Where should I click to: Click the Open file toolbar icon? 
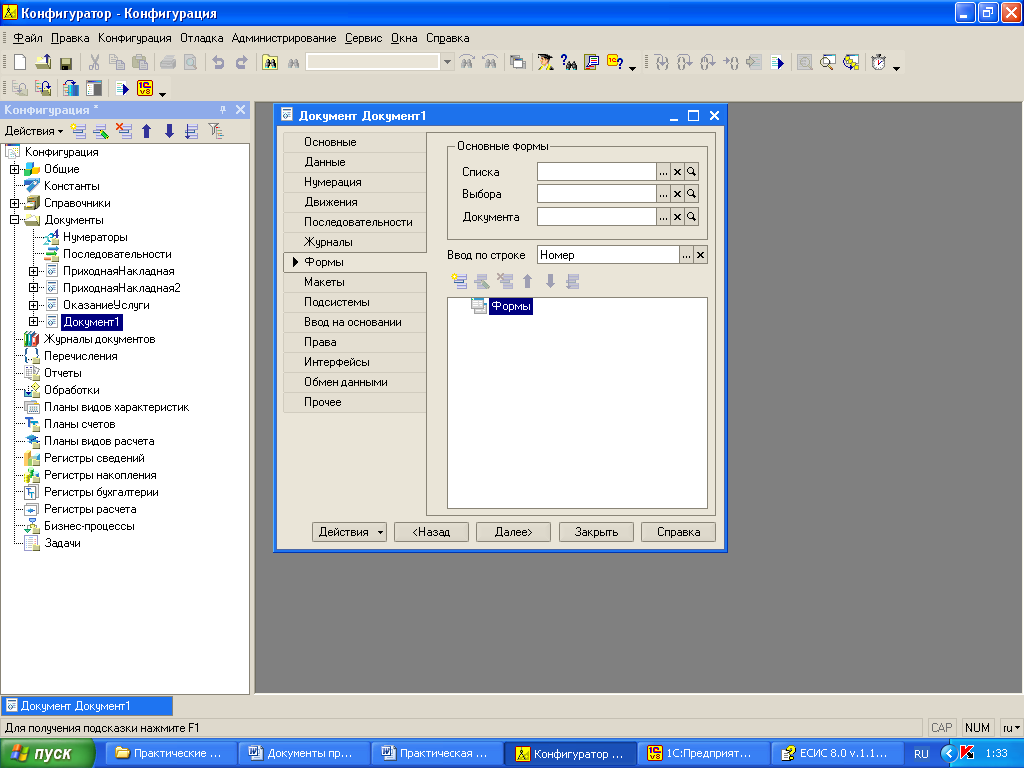click(43, 62)
